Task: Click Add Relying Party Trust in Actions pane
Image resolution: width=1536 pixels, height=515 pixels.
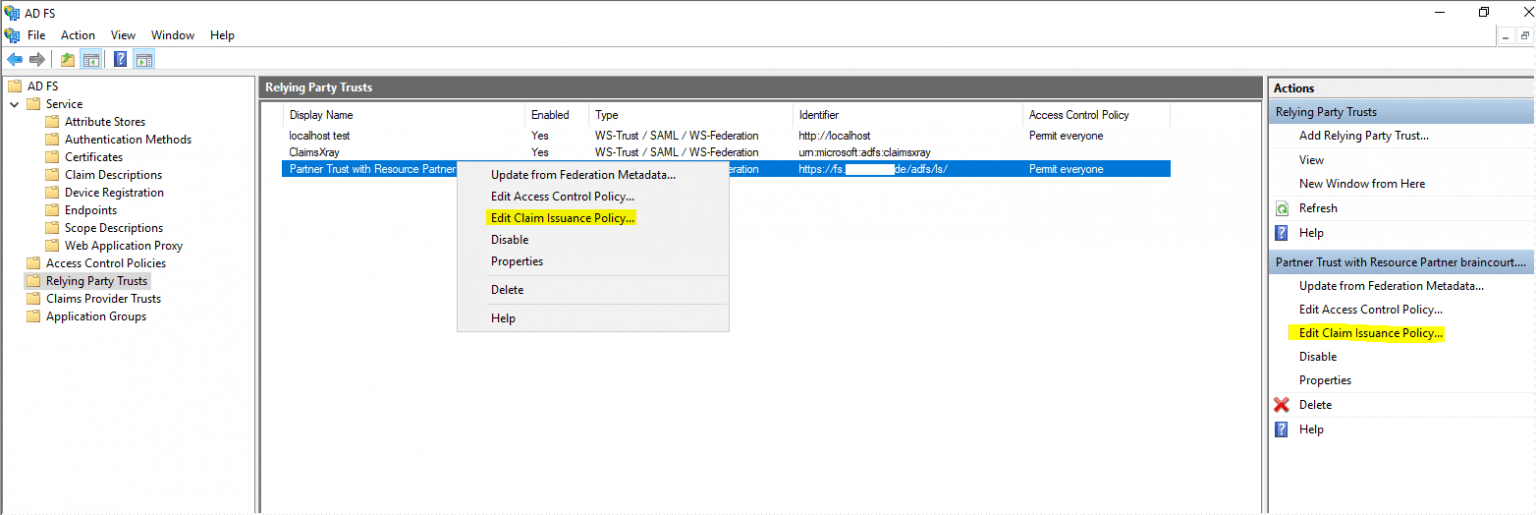Action: point(1363,135)
